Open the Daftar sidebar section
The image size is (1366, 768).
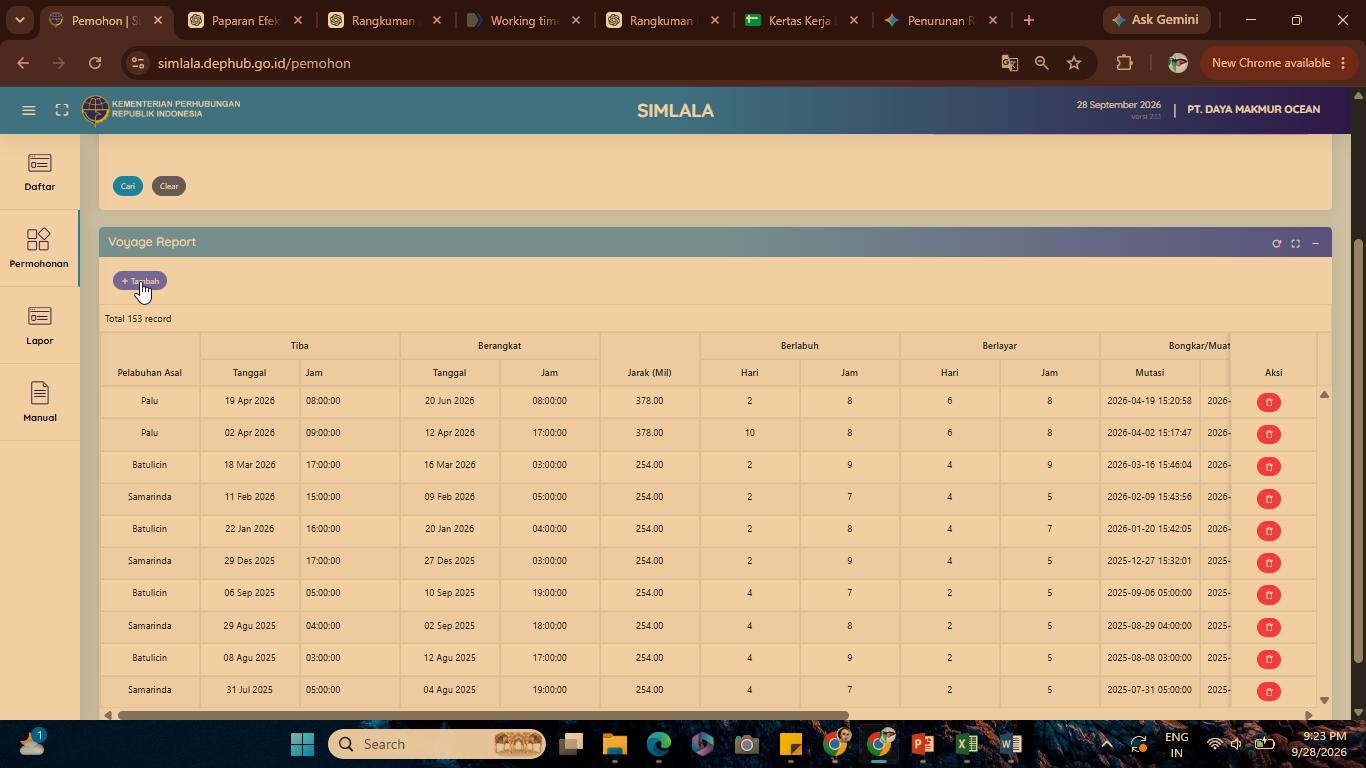tap(40, 172)
